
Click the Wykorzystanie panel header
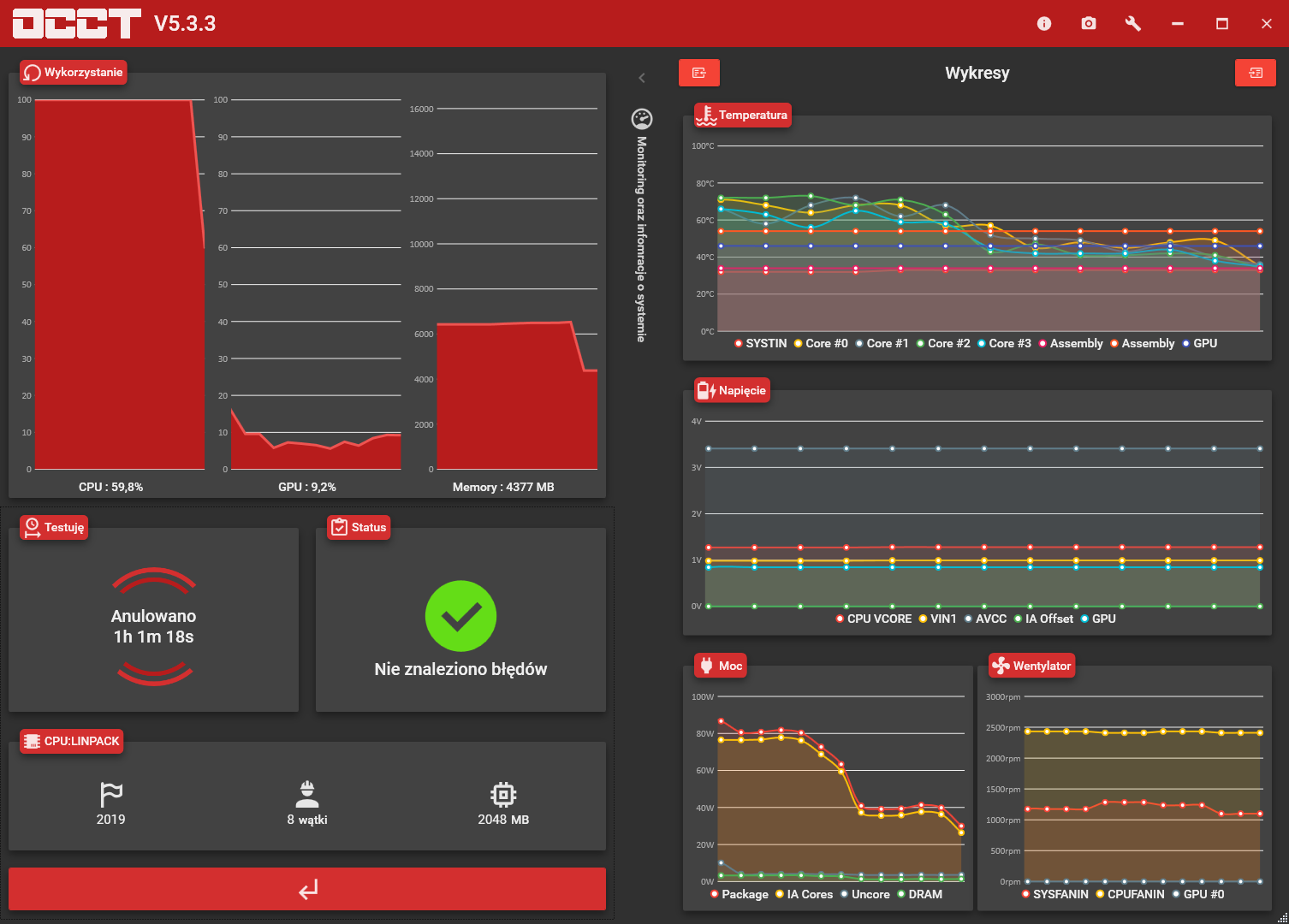[x=74, y=73]
